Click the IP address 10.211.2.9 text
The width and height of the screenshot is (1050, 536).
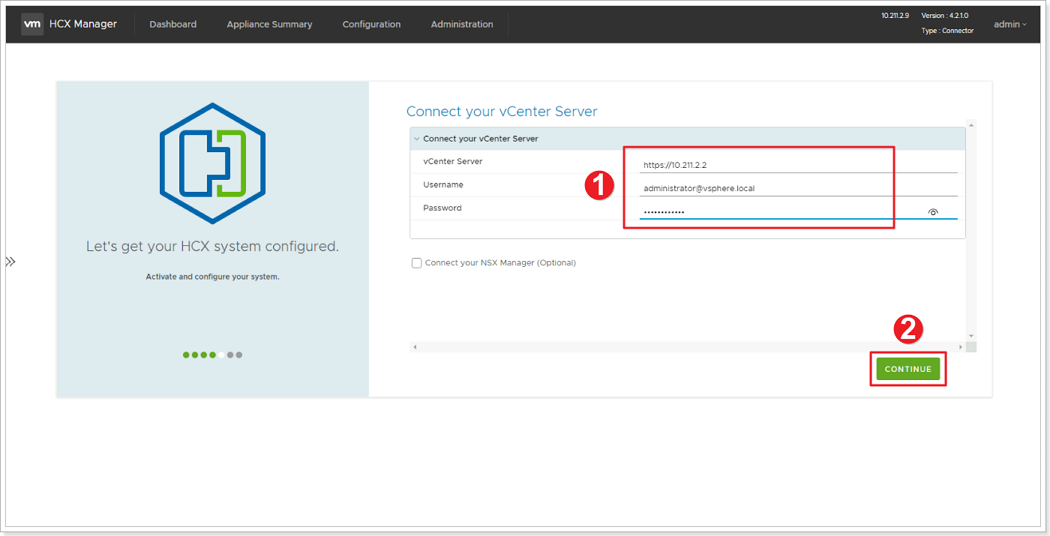point(895,15)
